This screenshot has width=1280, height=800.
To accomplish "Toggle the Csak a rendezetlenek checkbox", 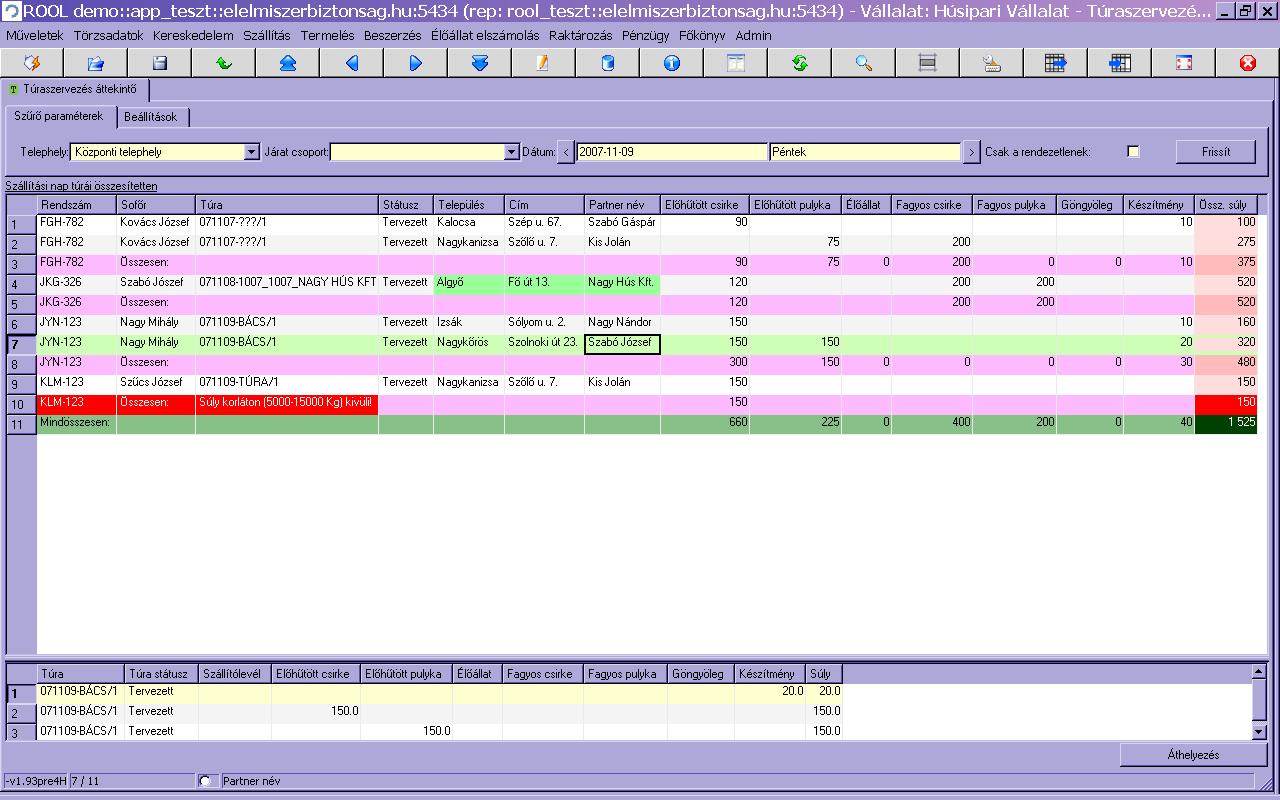I will (1133, 152).
